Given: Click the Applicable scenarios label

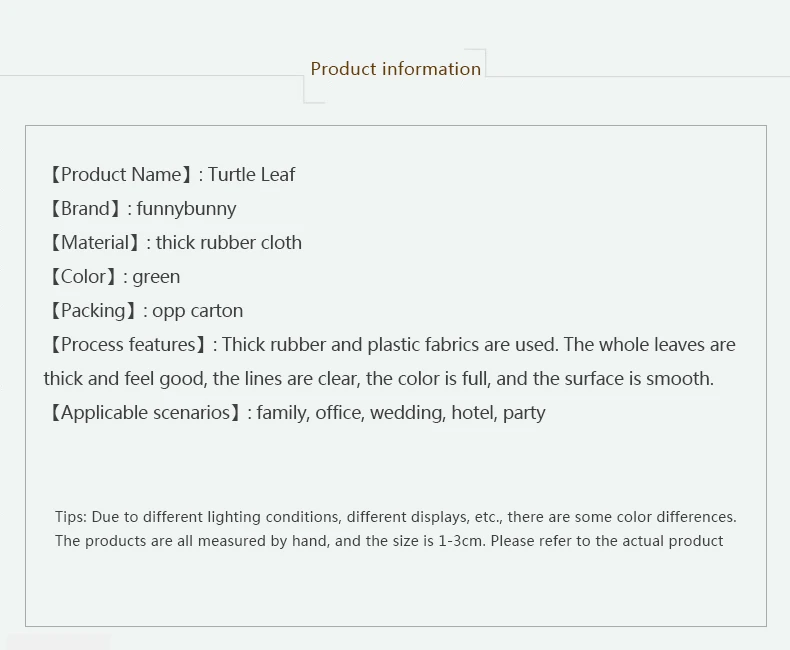Looking at the screenshot, I should pyautogui.click(x=146, y=413).
